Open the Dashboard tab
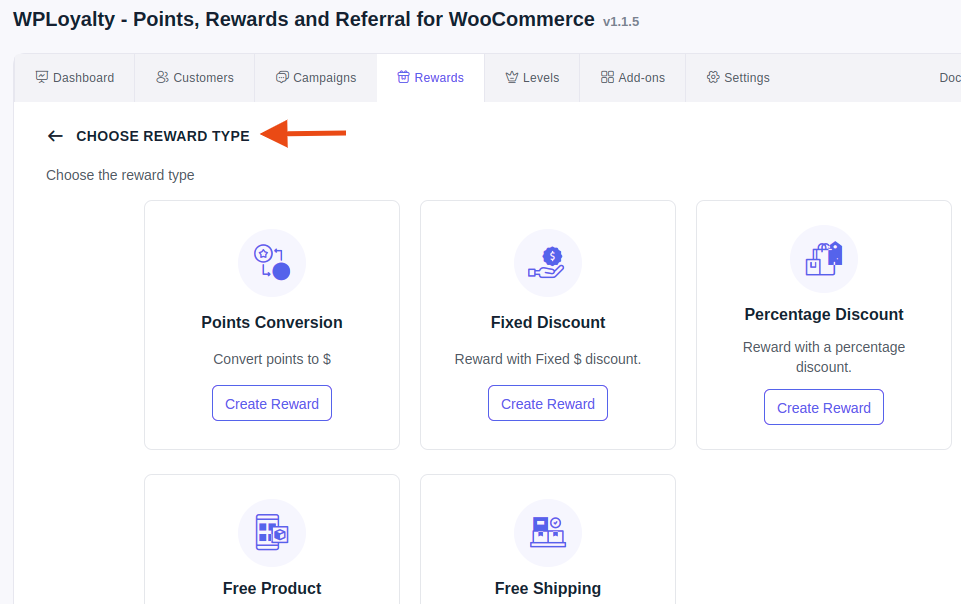961x604 pixels. [75, 78]
